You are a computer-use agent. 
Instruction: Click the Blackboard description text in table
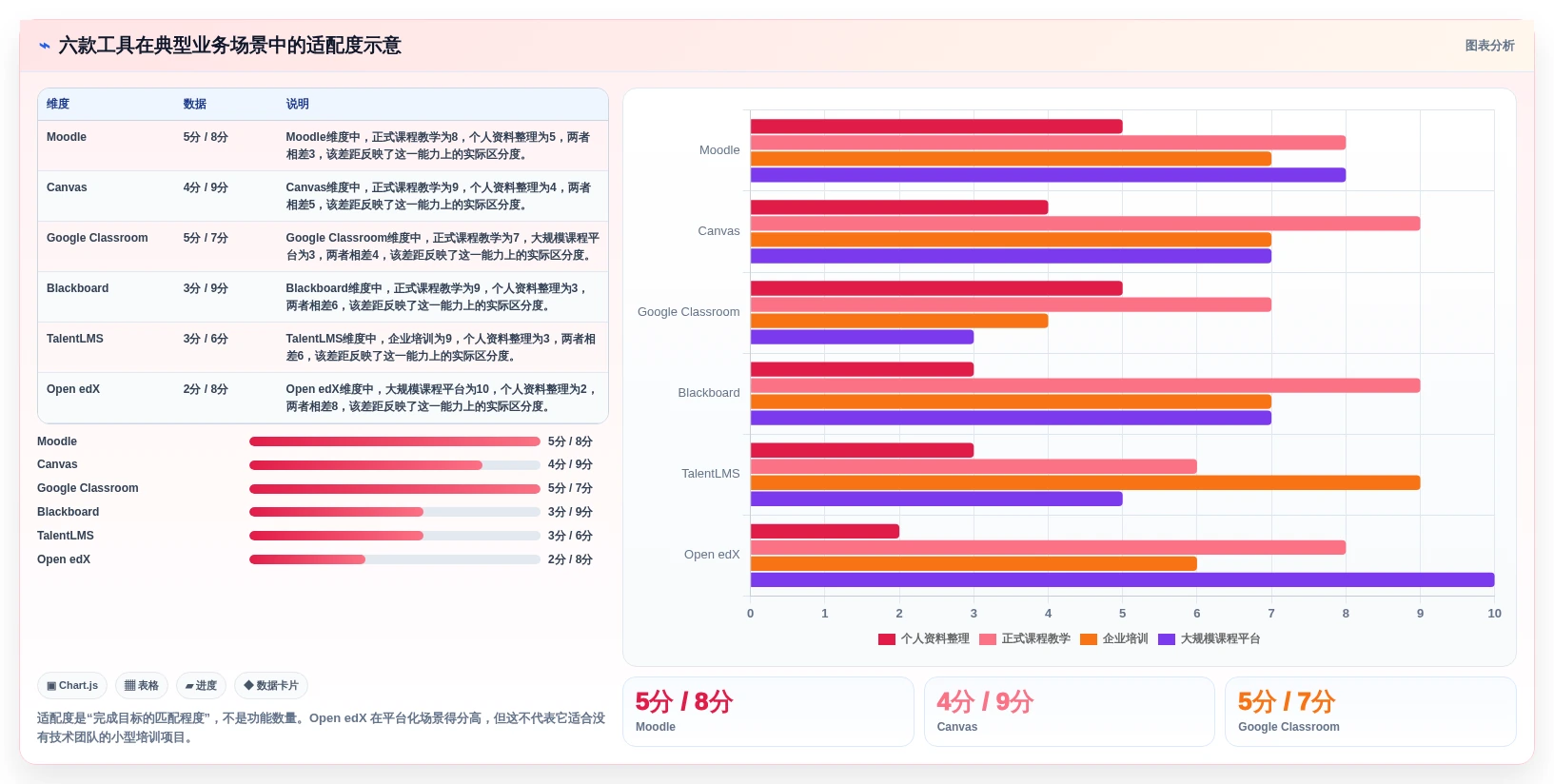(x=439, y=297)
